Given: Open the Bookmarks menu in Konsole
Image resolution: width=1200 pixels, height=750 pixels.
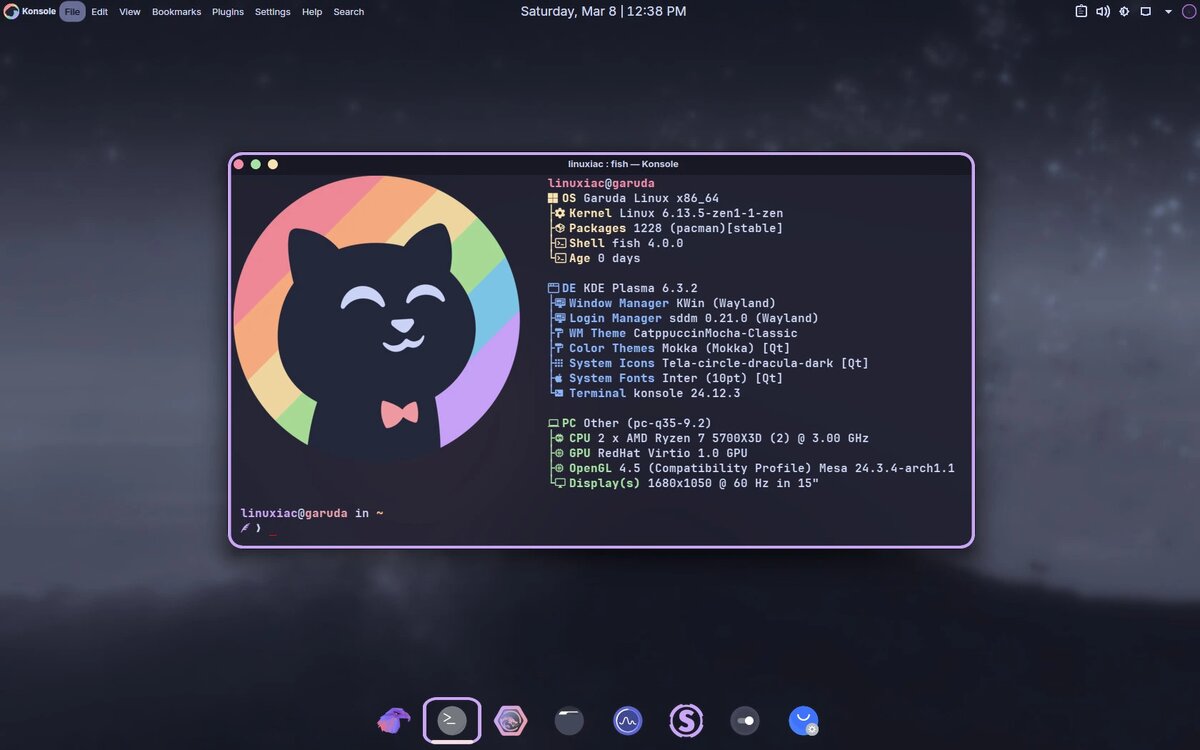Looking at the screenshot, I should point(176,11).
